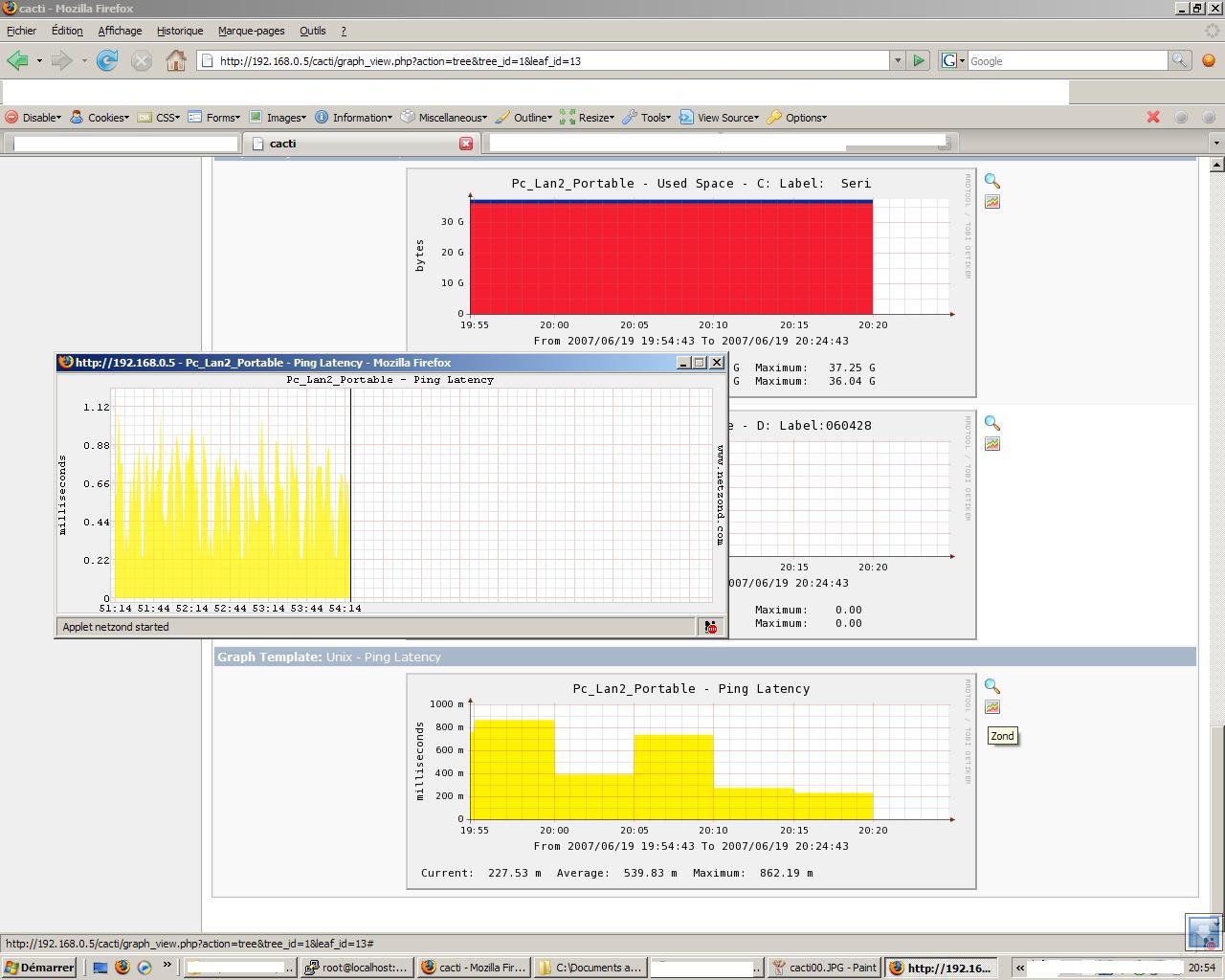The height and width of the screenshot is (980, 1225).
Task: Open CSS dropdown in developer toolbar
Action: 159,117
